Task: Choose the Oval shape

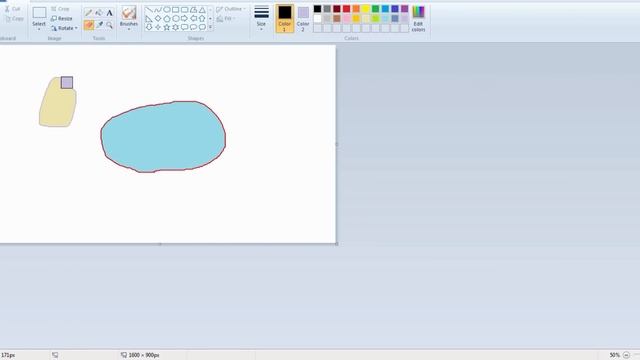Action: pos(167,10)
